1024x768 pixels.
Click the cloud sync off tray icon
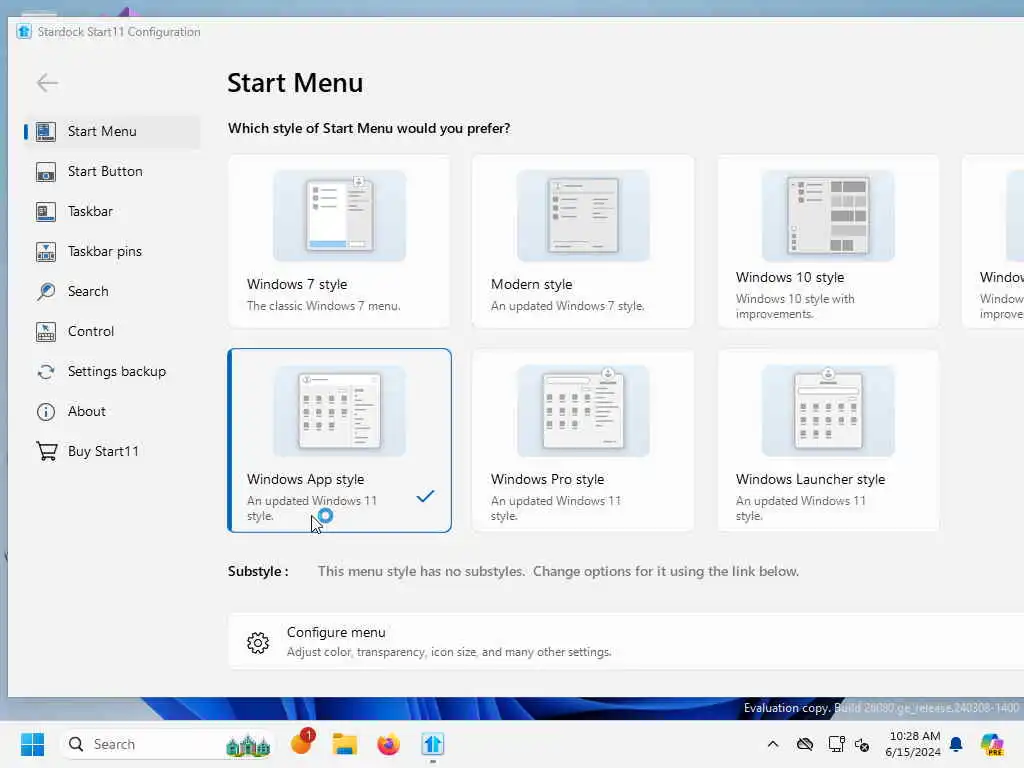(x=805, y=744)
